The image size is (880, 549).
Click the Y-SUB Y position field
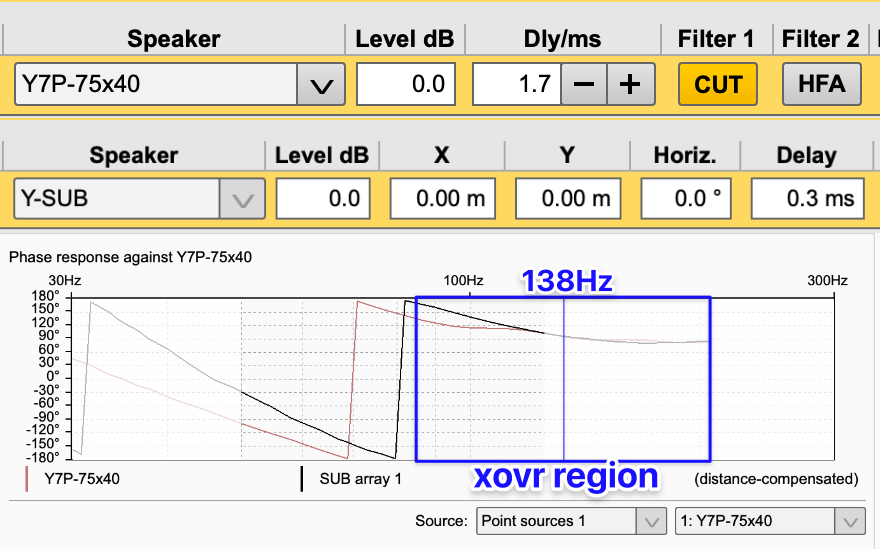[568, 199]
